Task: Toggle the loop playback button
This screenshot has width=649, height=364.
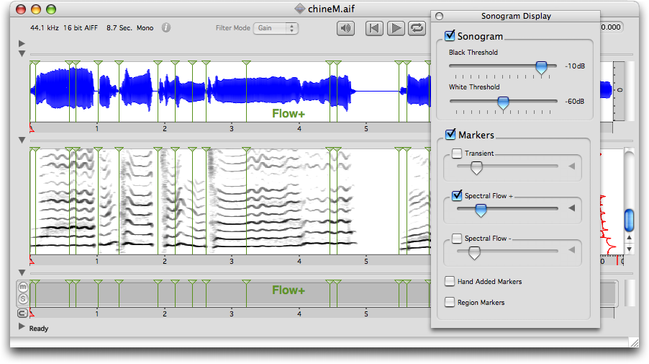Action: coord(417,28)
